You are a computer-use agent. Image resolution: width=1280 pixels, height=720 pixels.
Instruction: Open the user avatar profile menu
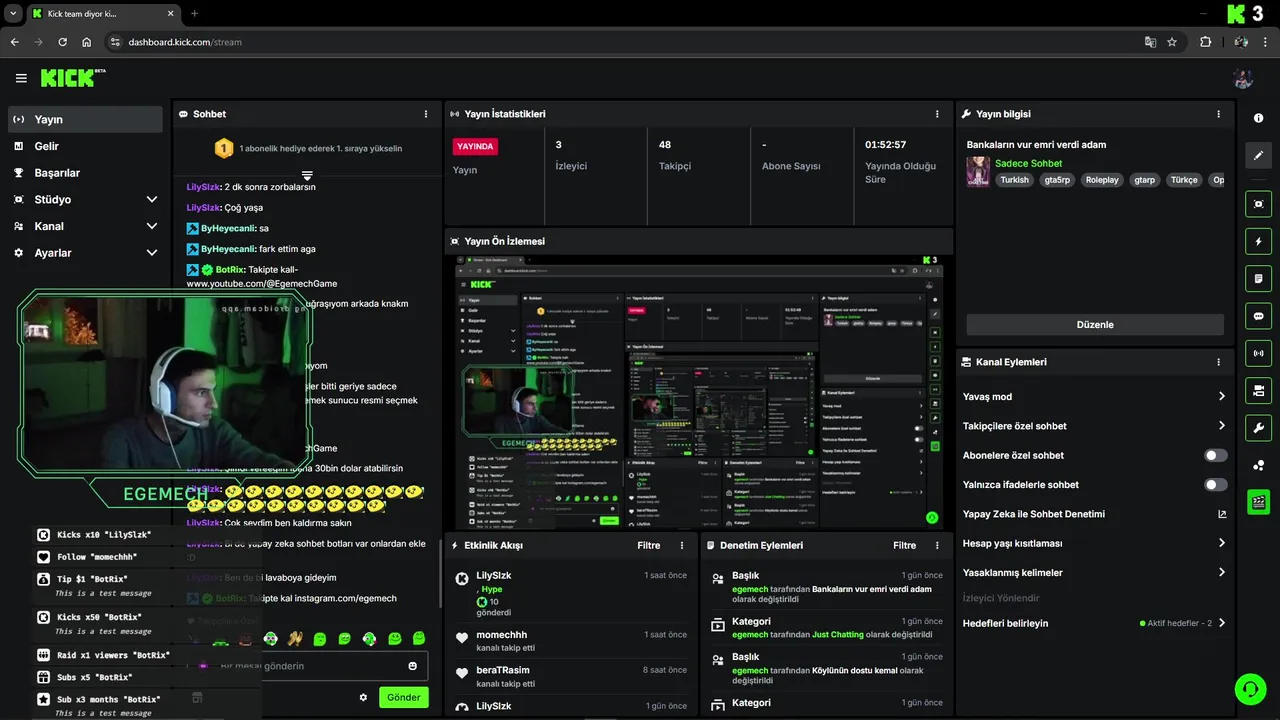(1243, 78)
